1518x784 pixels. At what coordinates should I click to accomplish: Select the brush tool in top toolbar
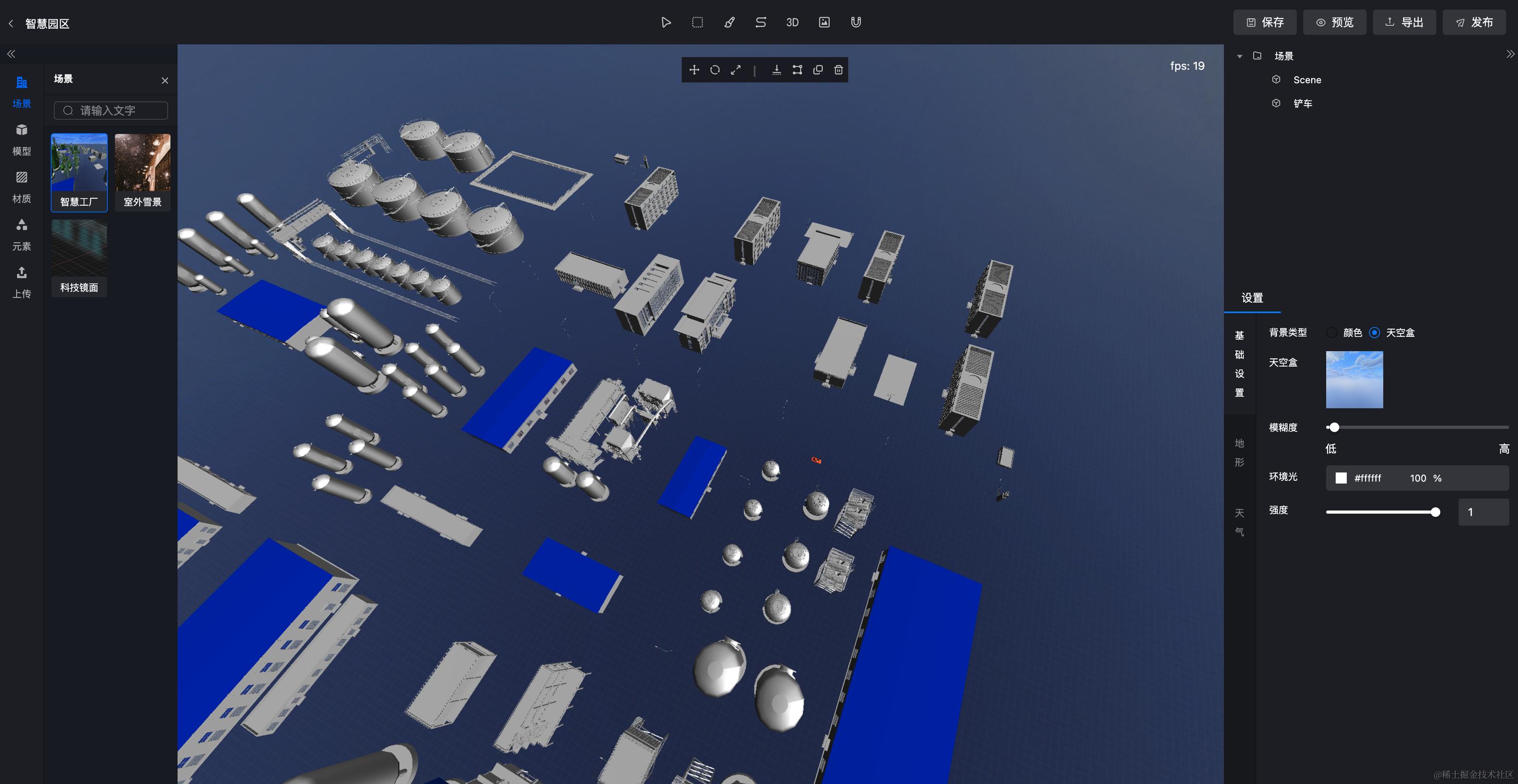coord(729,23)
